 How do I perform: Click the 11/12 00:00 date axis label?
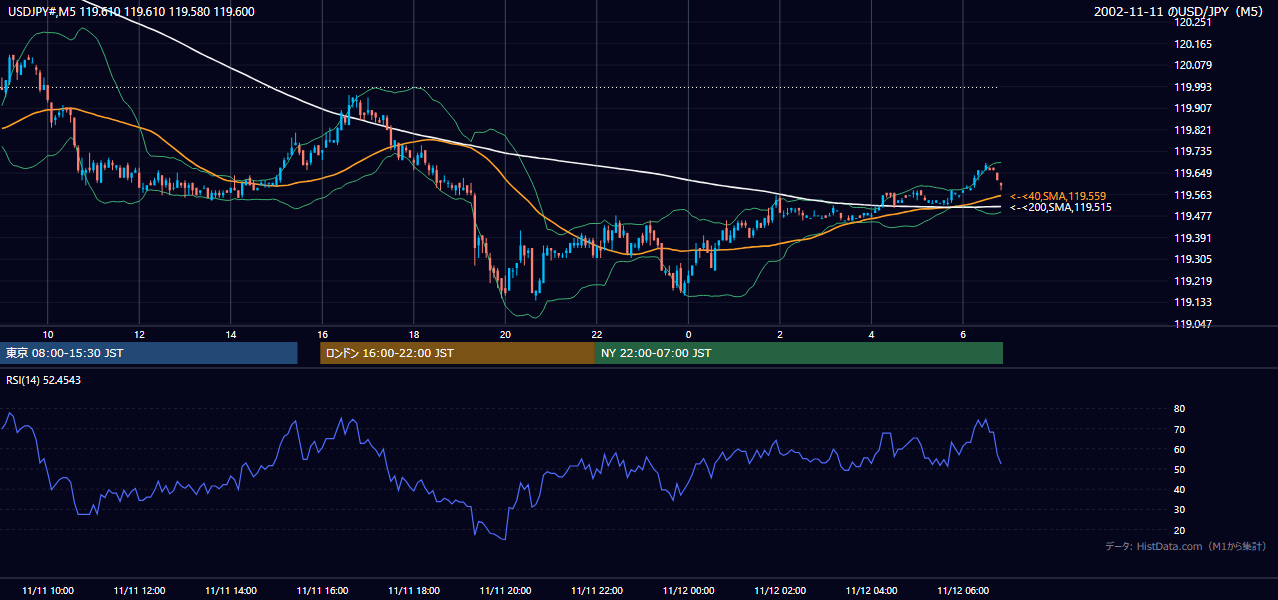688,590
